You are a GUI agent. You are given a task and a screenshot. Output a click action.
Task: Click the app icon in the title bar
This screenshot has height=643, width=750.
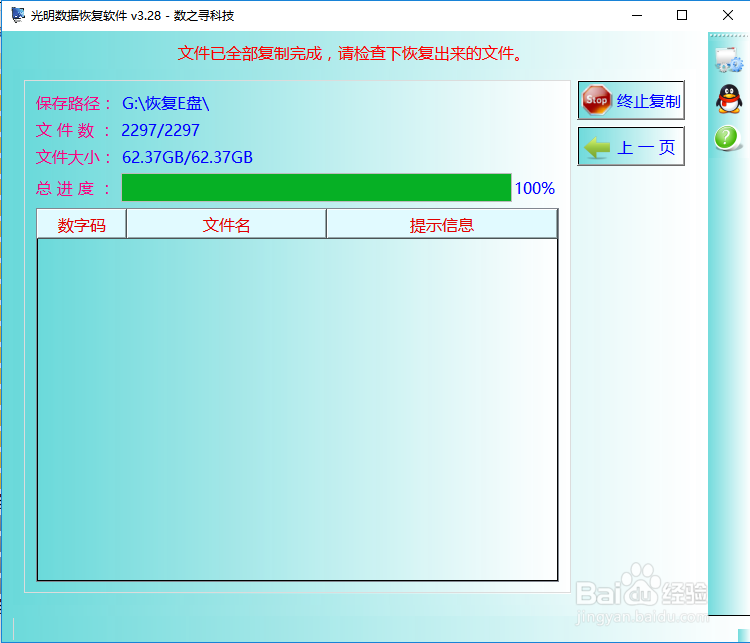coord(18,15)
